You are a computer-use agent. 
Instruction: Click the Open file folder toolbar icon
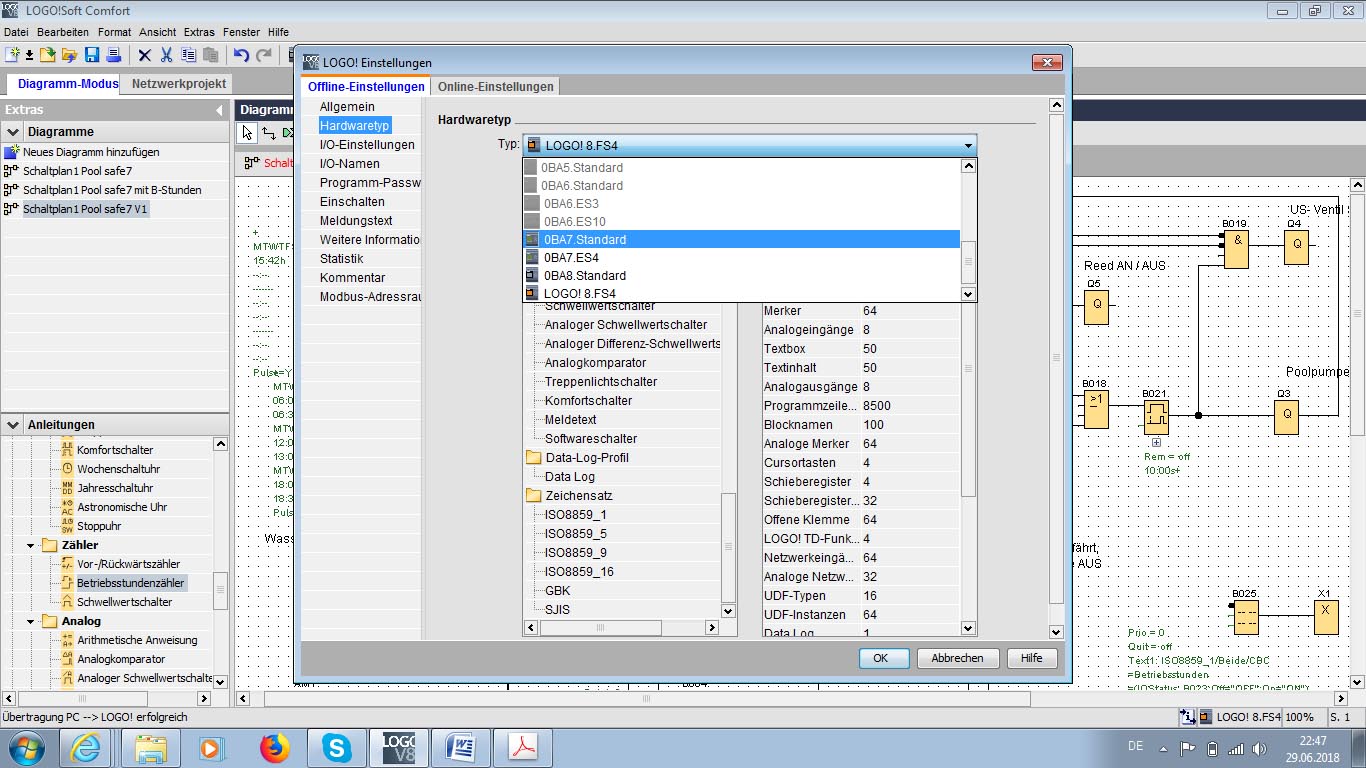[48, 54]
